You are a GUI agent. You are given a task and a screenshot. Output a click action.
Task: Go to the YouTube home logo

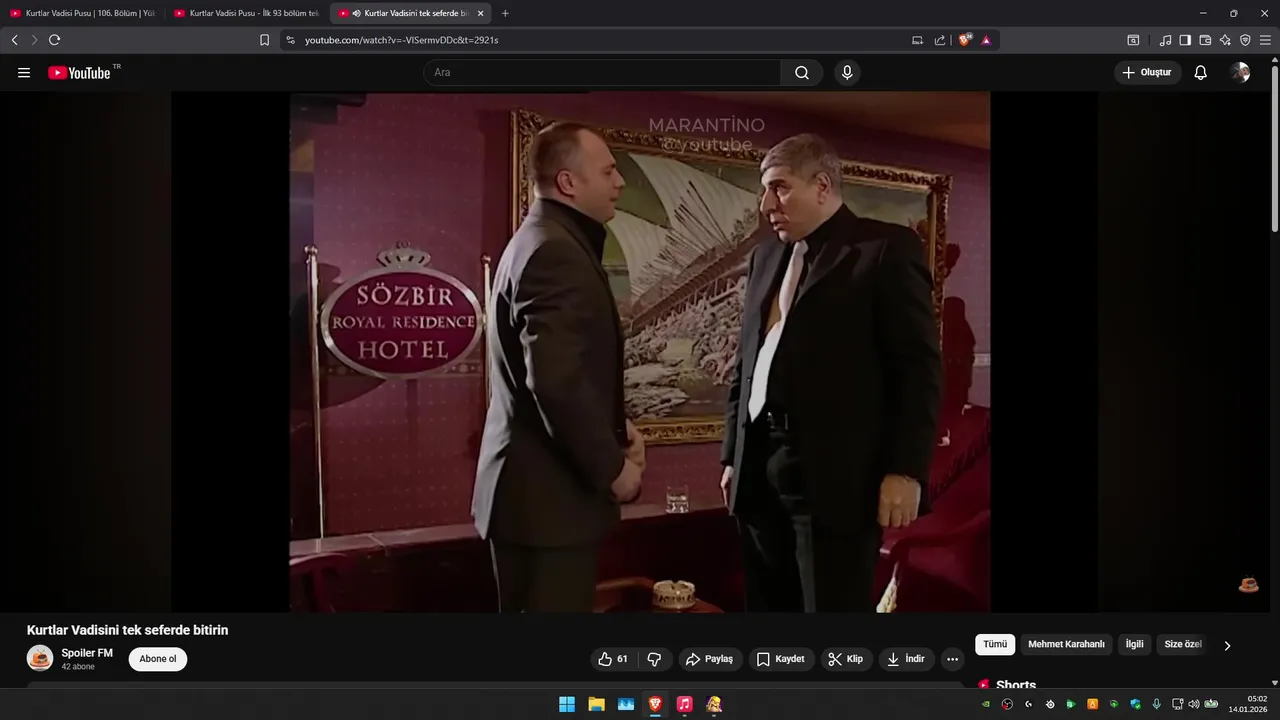(x=79, y=73)
